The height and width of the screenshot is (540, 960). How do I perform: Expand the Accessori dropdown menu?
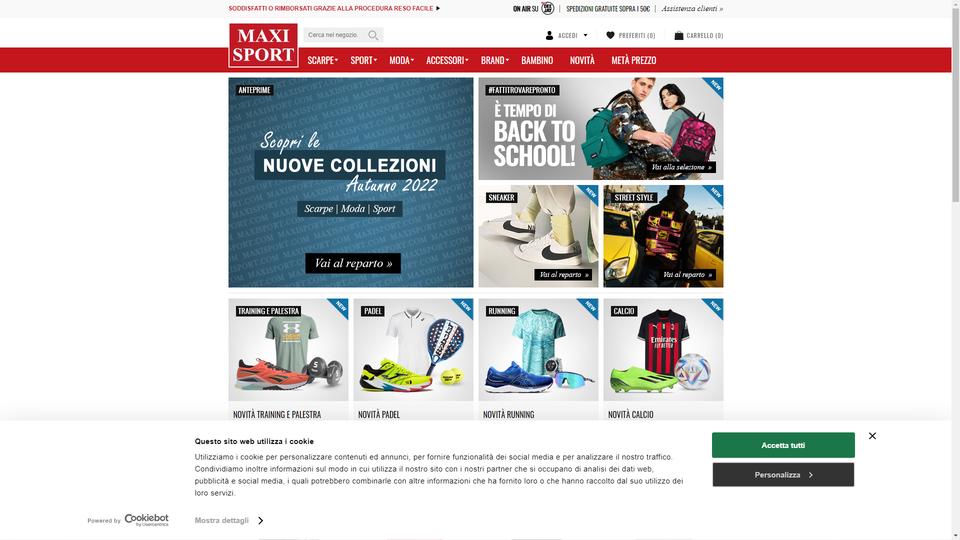click(447, 60)
